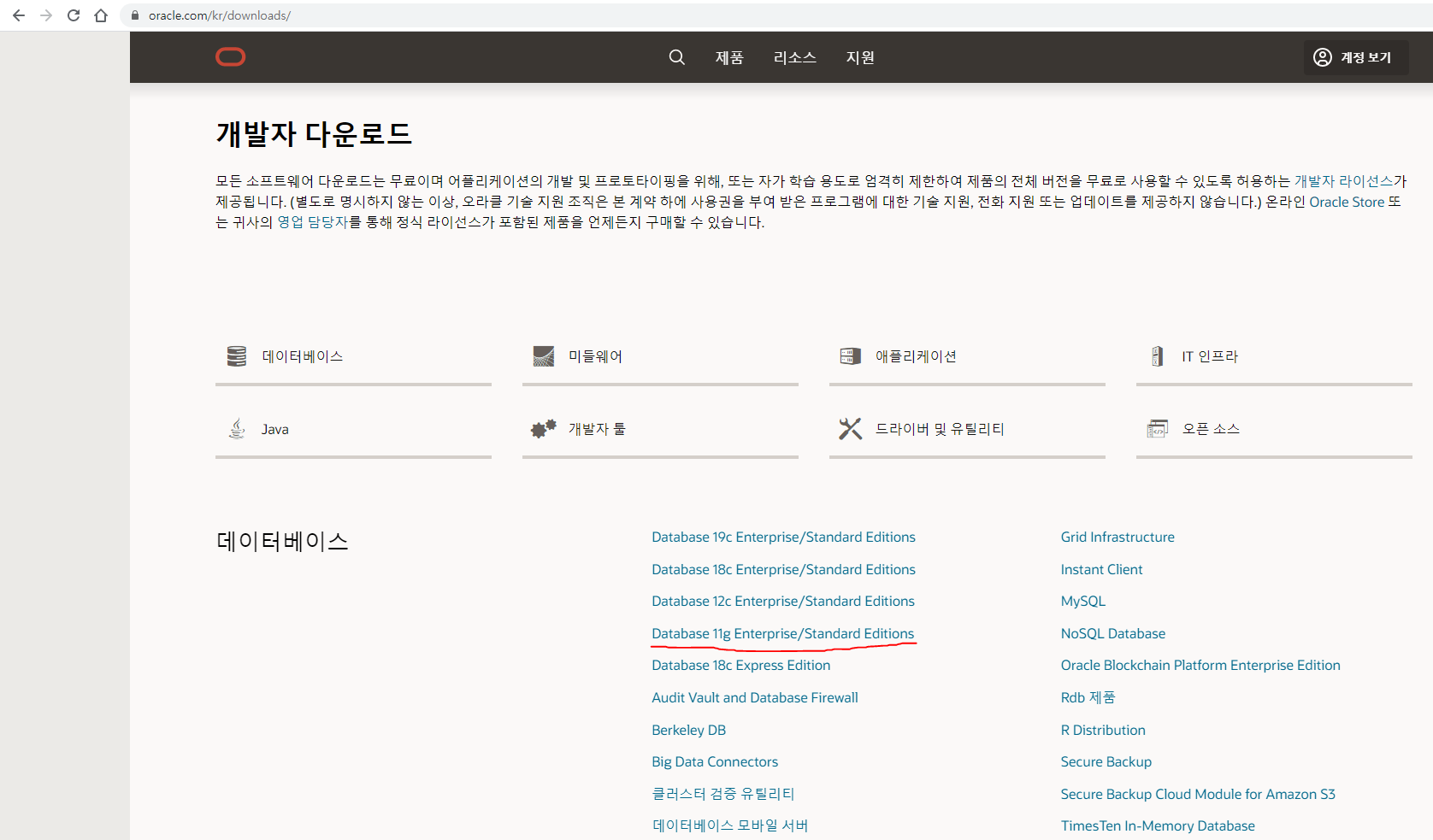Click the open source code window icon
1433x840 pixels.
point(1158,428)
